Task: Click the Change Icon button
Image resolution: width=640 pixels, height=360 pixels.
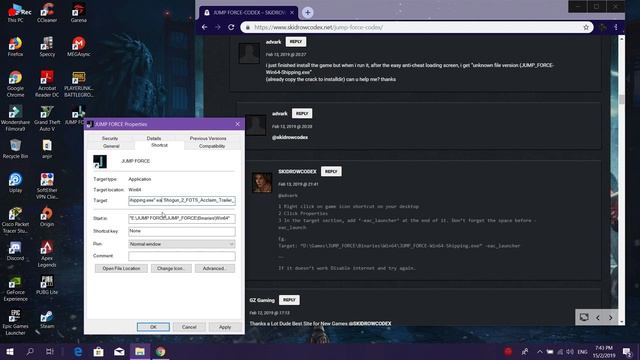Action: [x=171, y=269]
